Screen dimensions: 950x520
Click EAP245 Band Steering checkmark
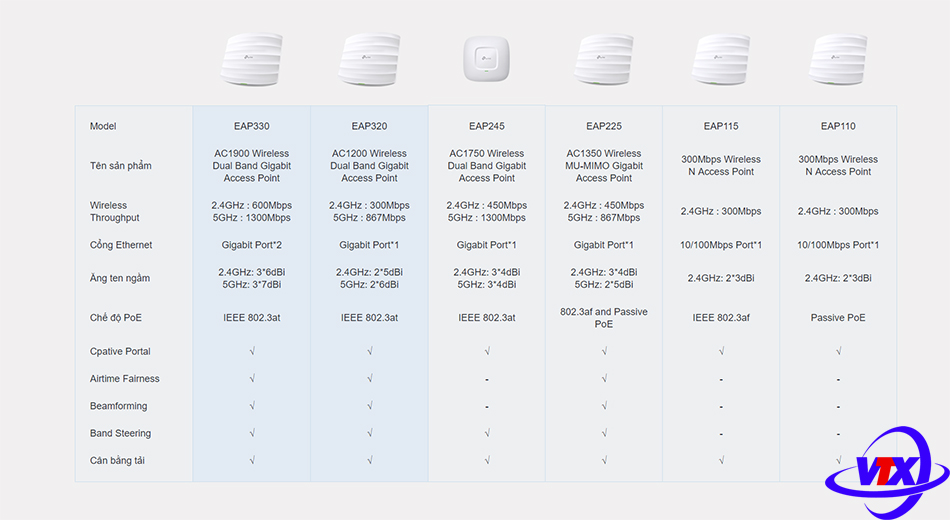(487, 433)
